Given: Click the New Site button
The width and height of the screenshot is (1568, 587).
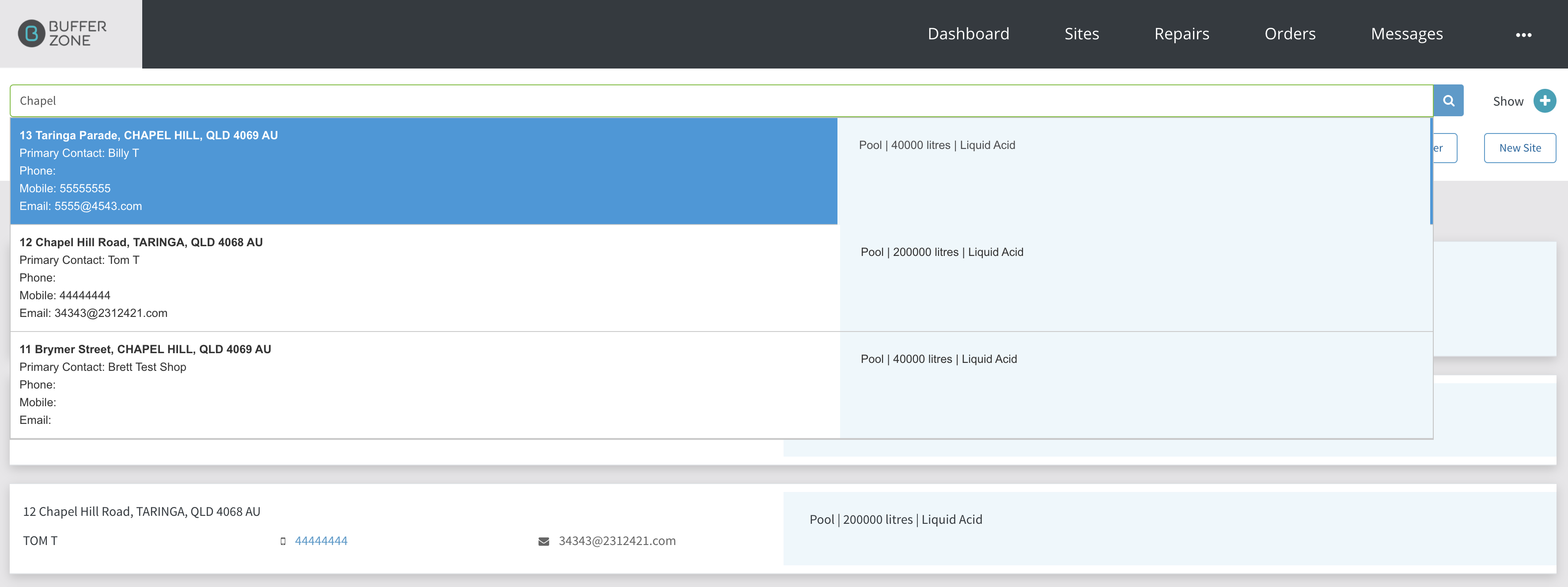Looking at the screenshot, I should (x=1520, y=148).
